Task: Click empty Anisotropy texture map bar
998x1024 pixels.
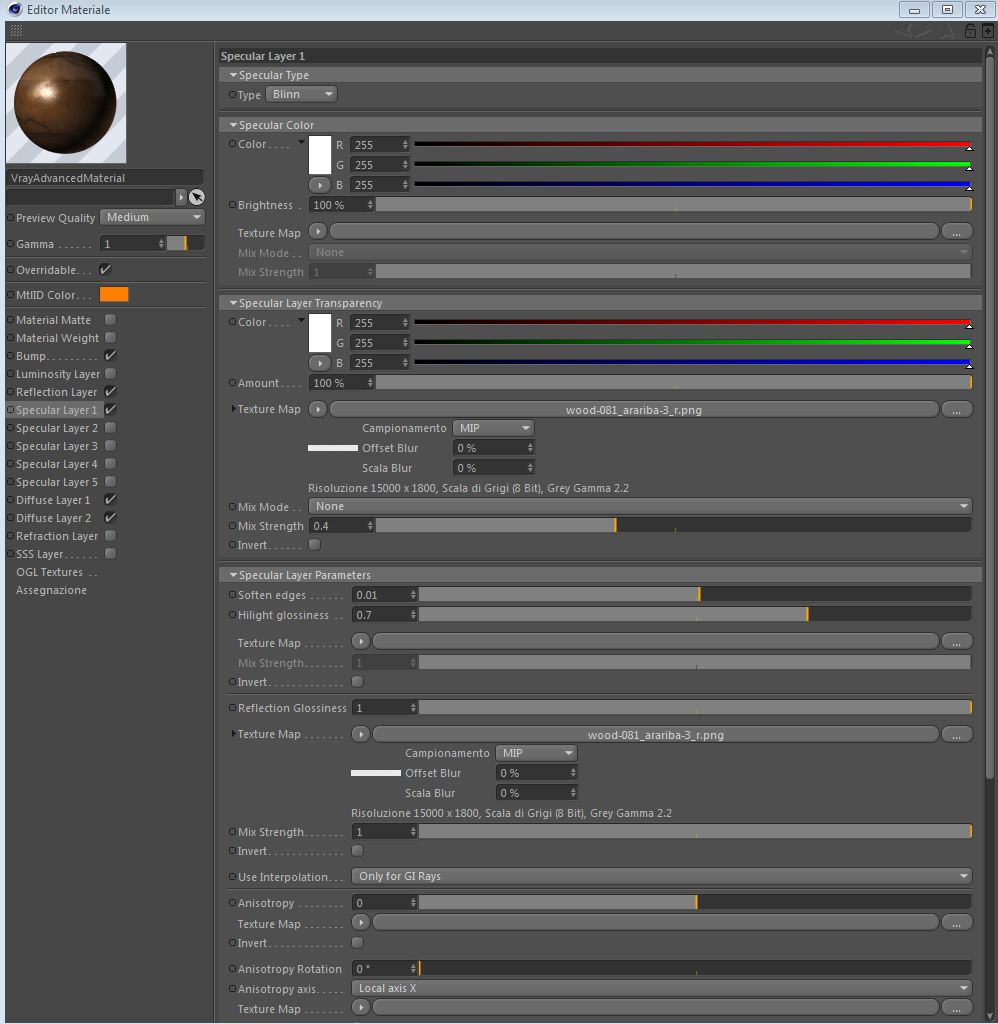Action: tap(656, 923)
